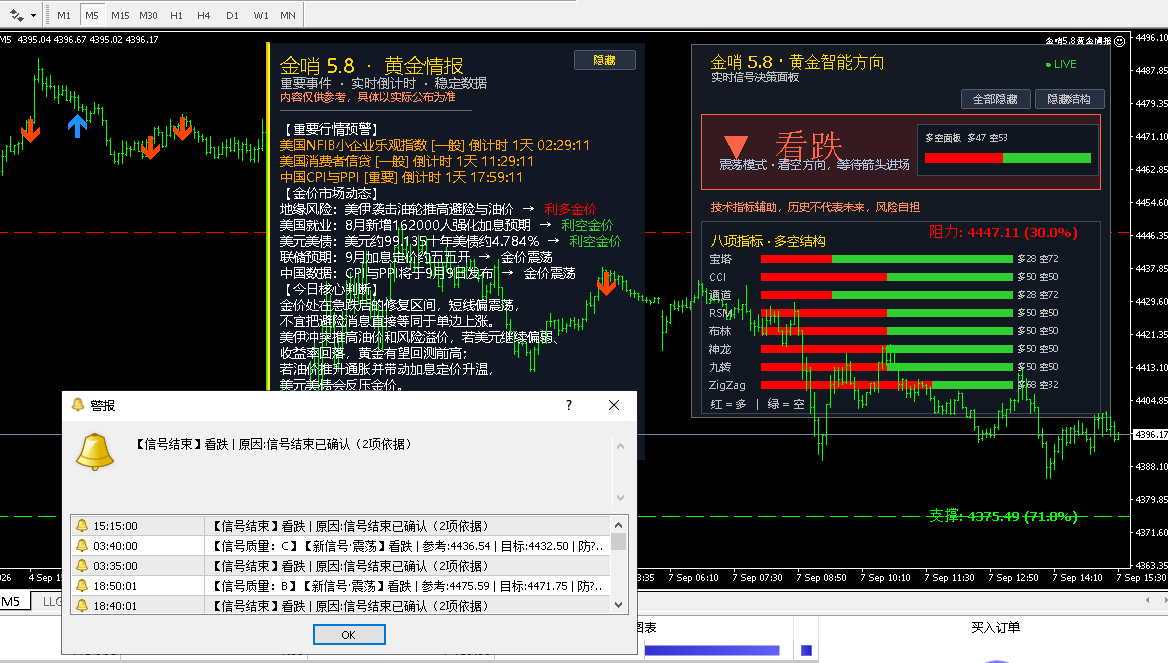Click the 买入订单 label at bottom

[995, 627]
